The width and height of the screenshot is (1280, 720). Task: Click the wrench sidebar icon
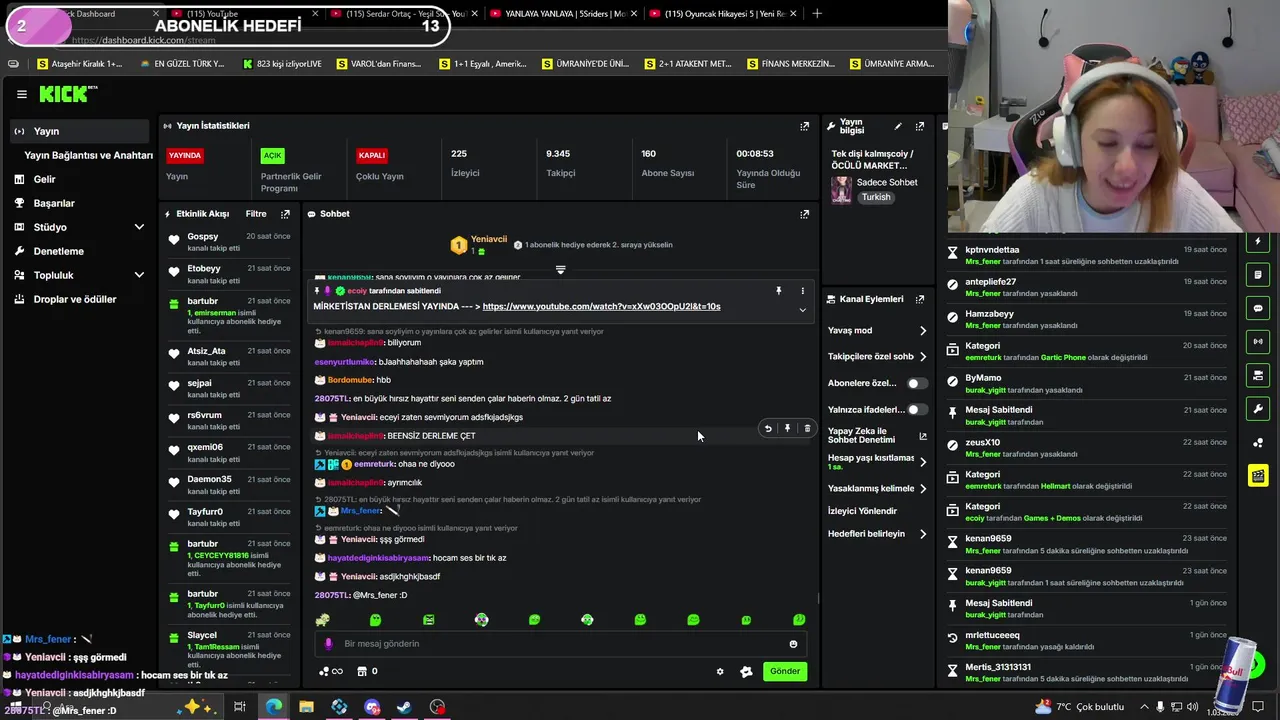click(1258, 409)
